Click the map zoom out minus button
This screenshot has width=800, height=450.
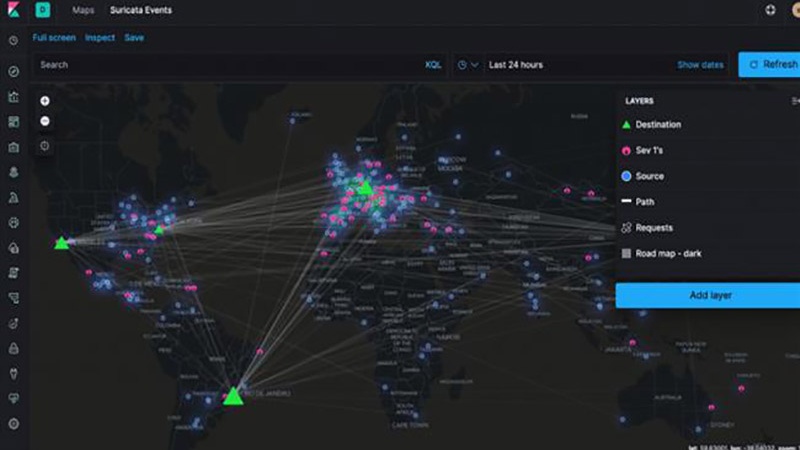pyautogui.click(x=45, y=121)
